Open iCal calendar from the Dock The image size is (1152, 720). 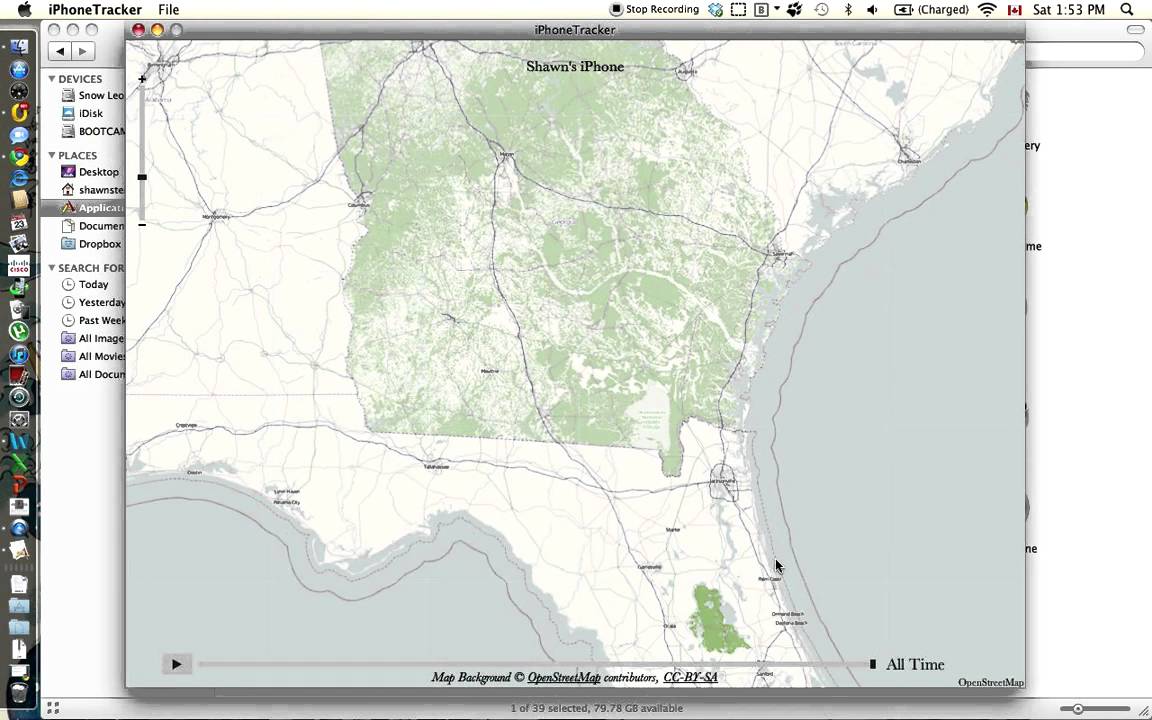(x=19, y=223)
